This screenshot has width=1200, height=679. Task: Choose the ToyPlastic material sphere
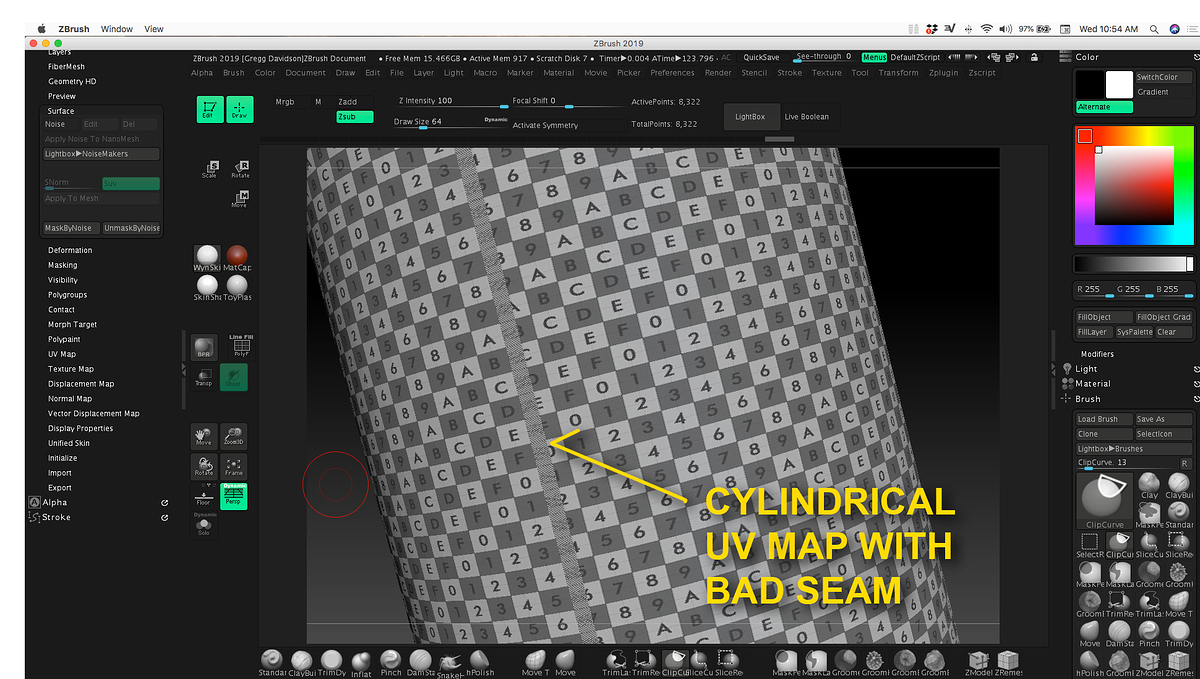pyautogui.click(x=238, y=288)
